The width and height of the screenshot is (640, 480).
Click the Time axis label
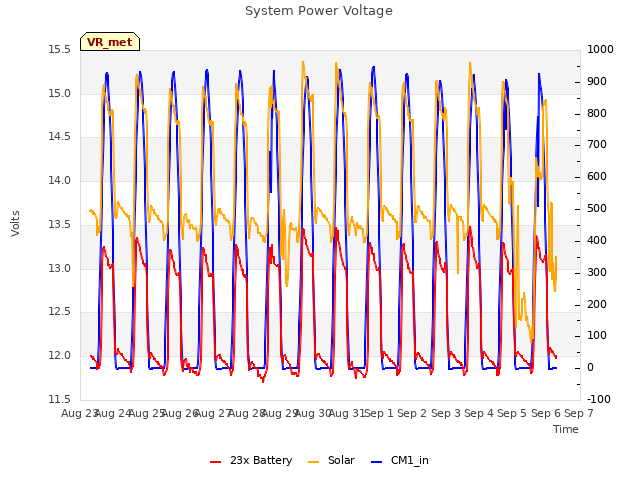click(566, 429)
